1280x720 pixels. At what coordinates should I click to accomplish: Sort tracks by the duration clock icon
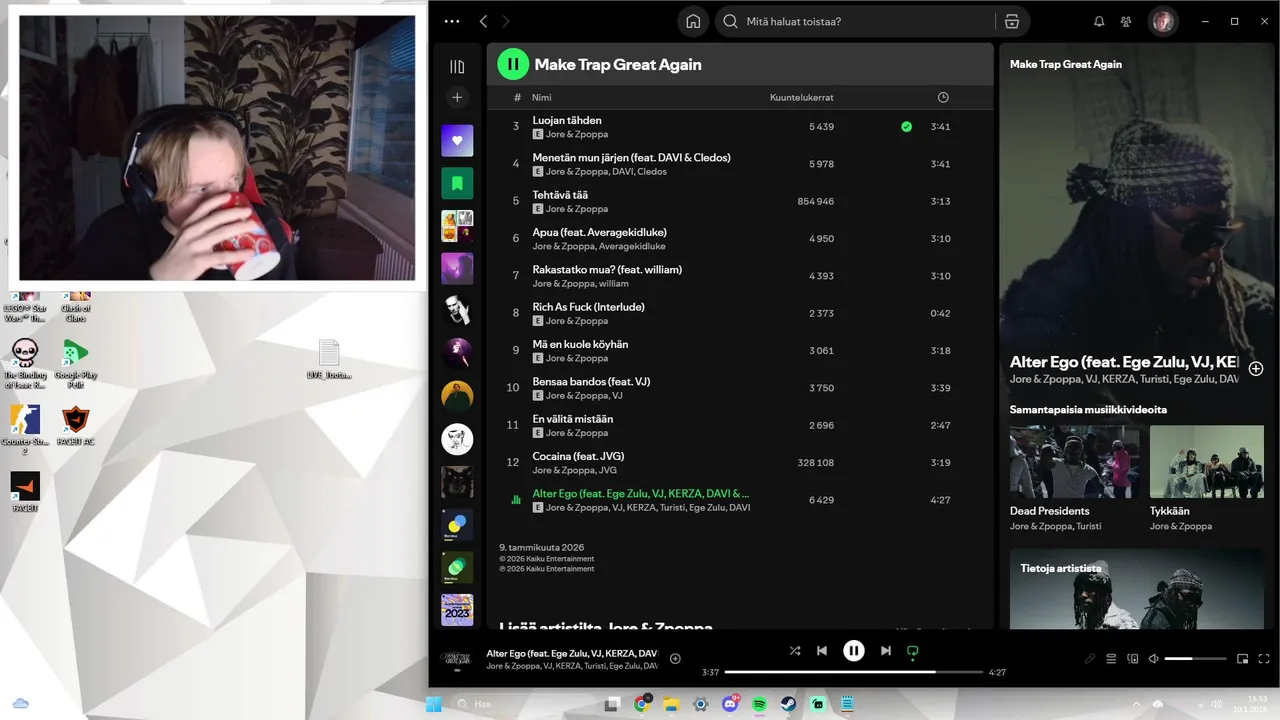[943, 97]
